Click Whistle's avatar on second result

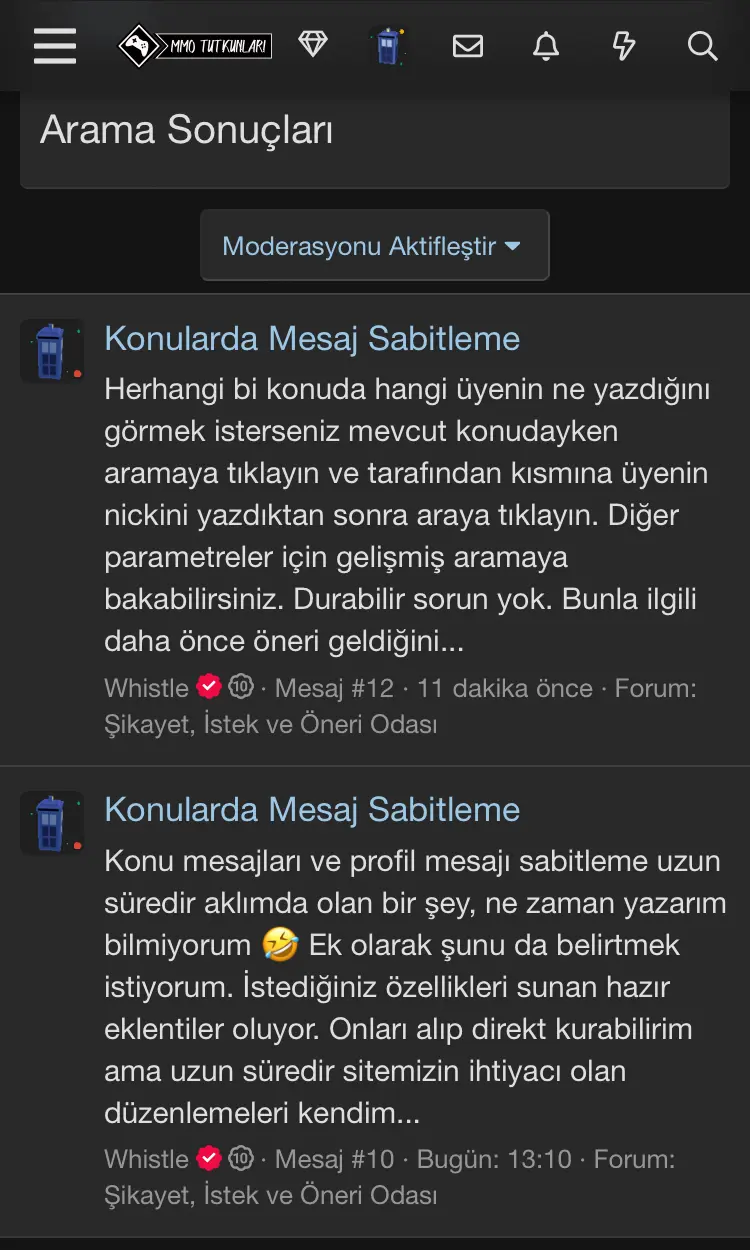click(x=52, y=822)
